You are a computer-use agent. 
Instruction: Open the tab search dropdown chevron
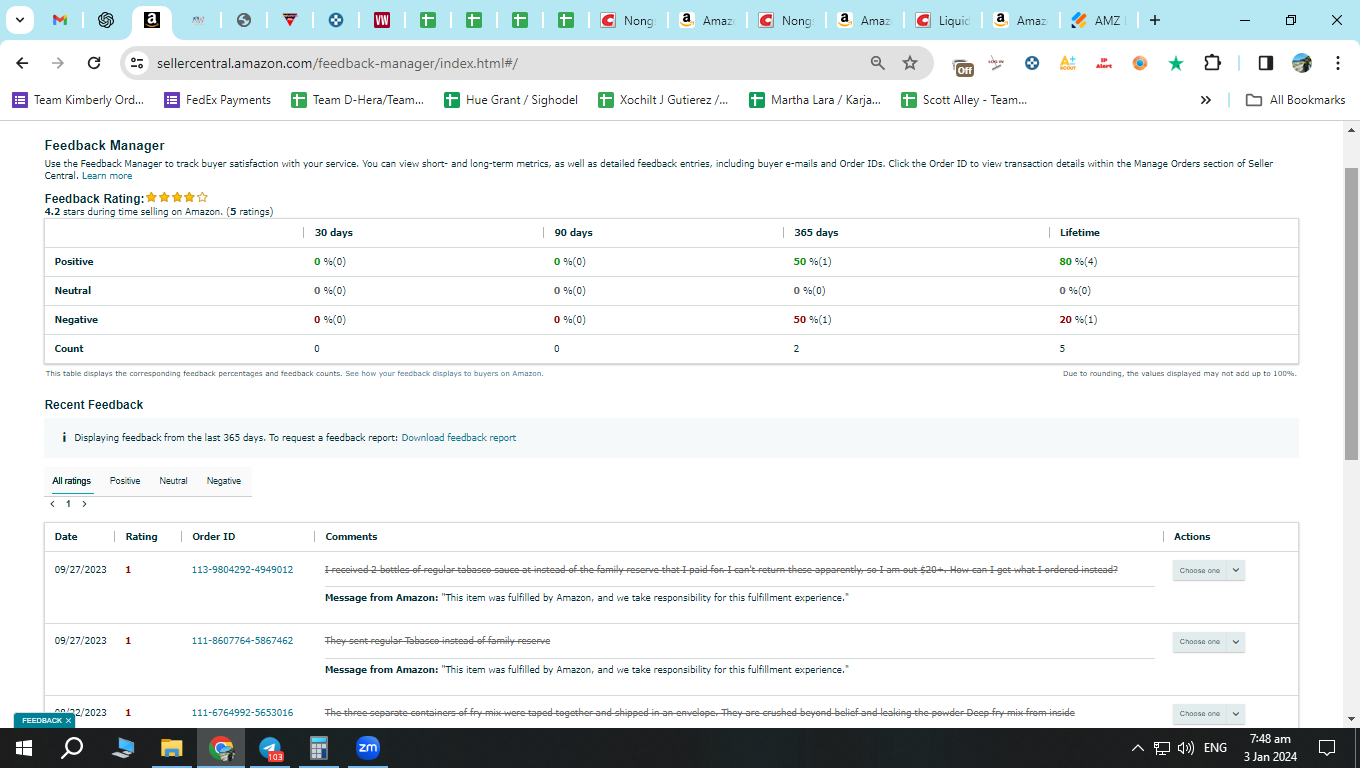[19, 20]
